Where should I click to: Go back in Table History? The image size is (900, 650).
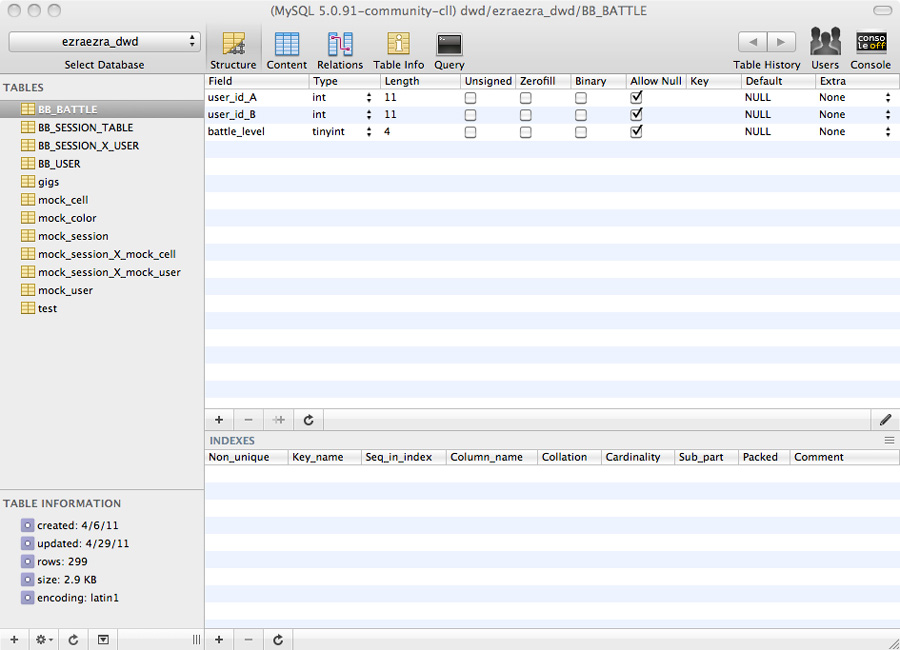click(753, 42)
